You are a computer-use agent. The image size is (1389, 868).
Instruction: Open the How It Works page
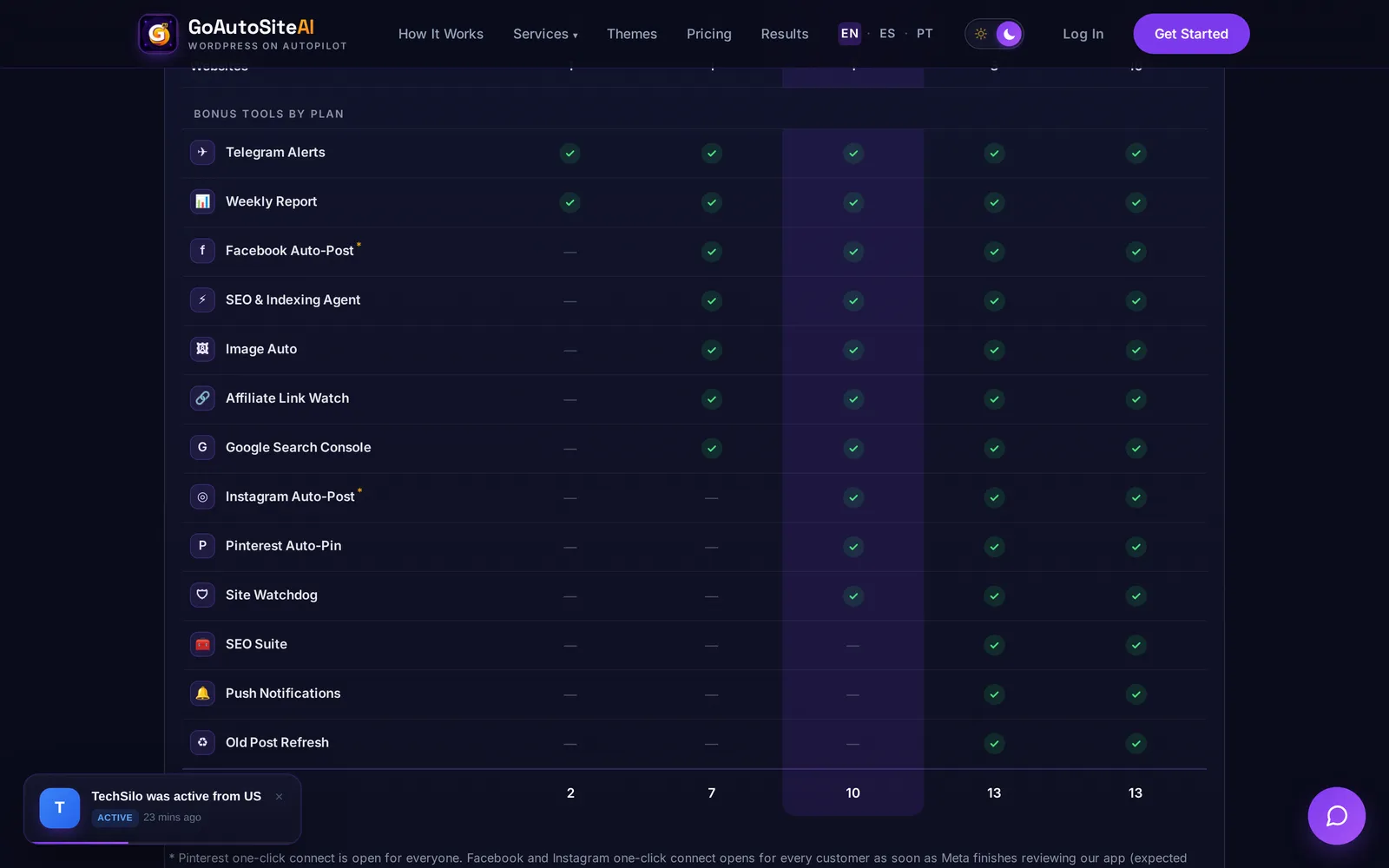441,34
